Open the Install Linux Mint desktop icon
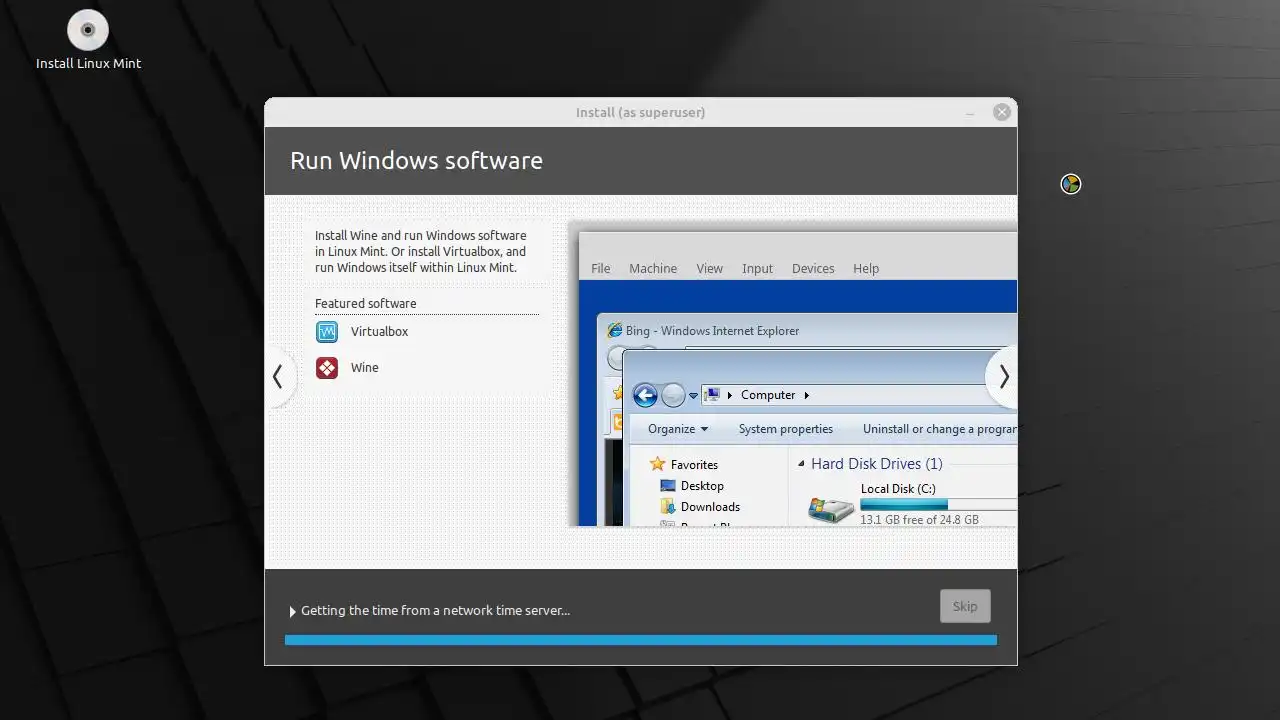 point(88,41)
